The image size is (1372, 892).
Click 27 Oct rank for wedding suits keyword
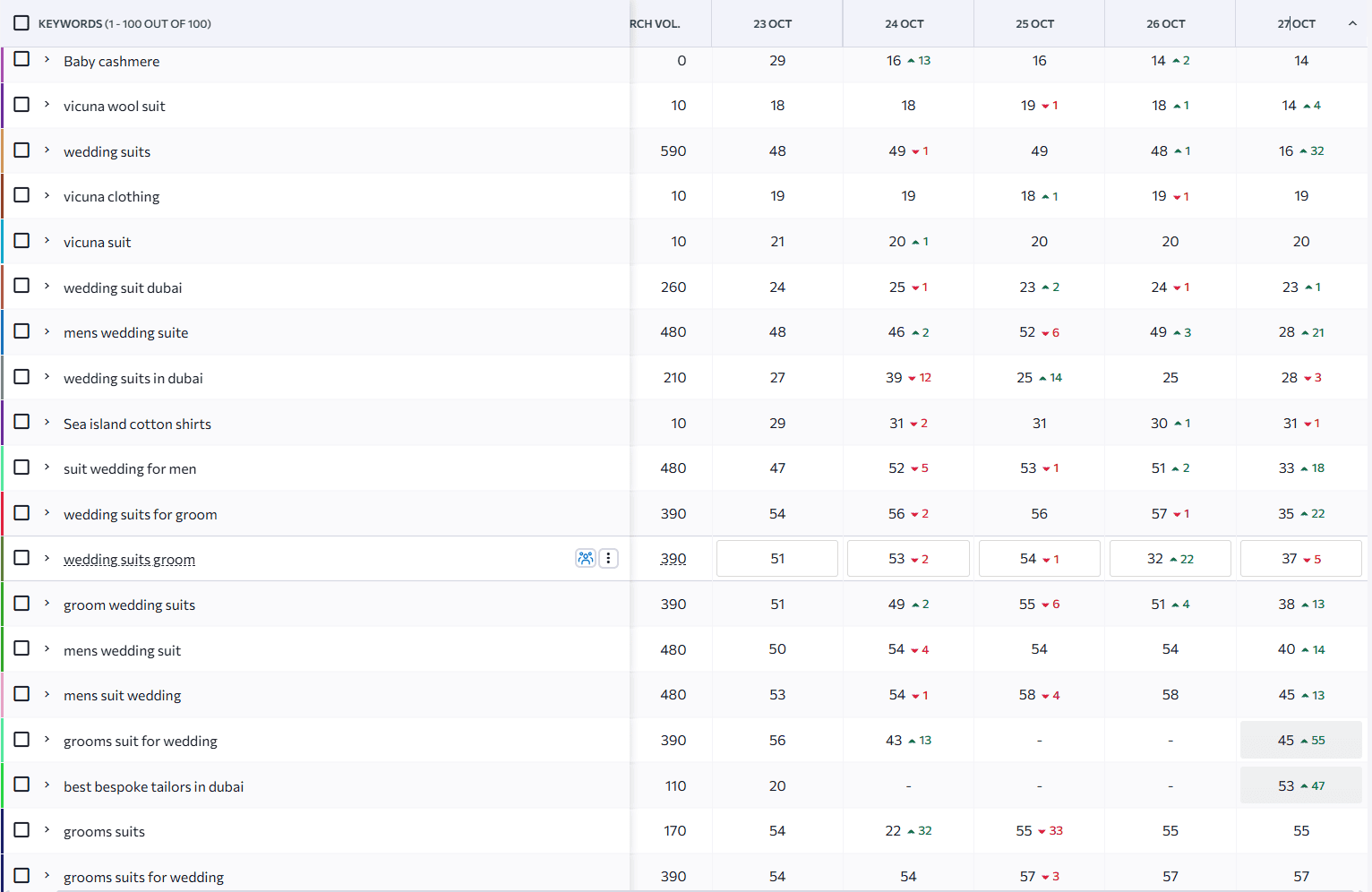(x=1301, y=151)
